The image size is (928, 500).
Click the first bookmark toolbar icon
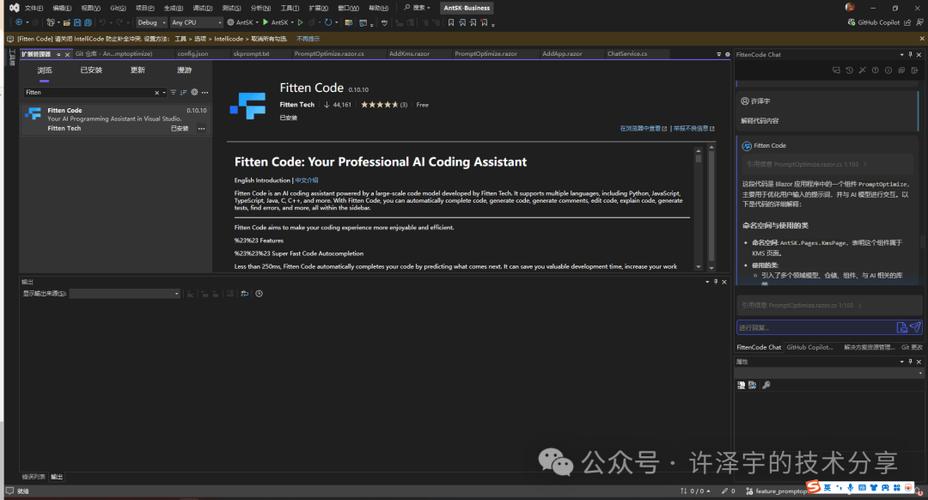[x=451, y=22]
